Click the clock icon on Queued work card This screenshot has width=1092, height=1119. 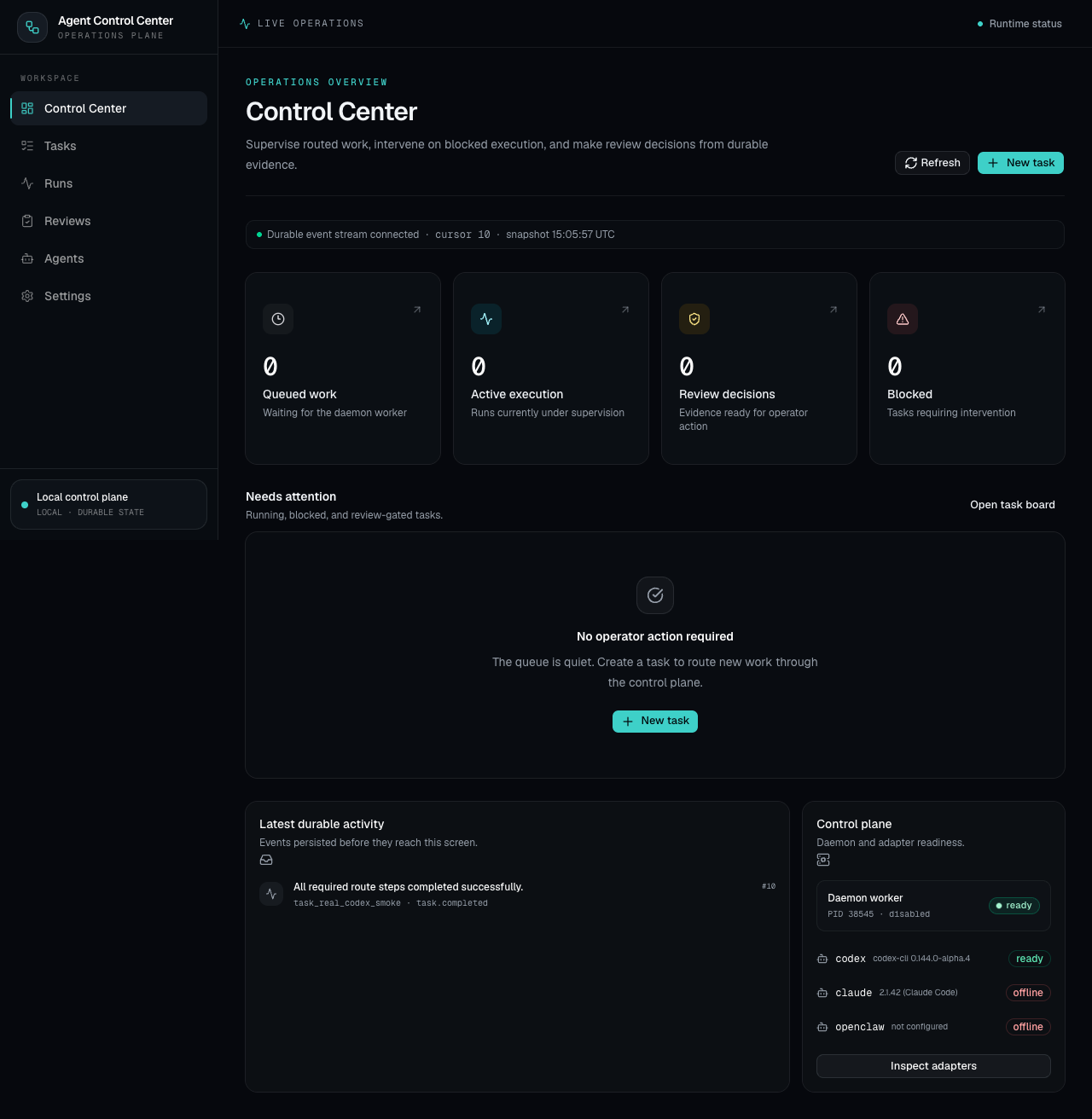278,319
